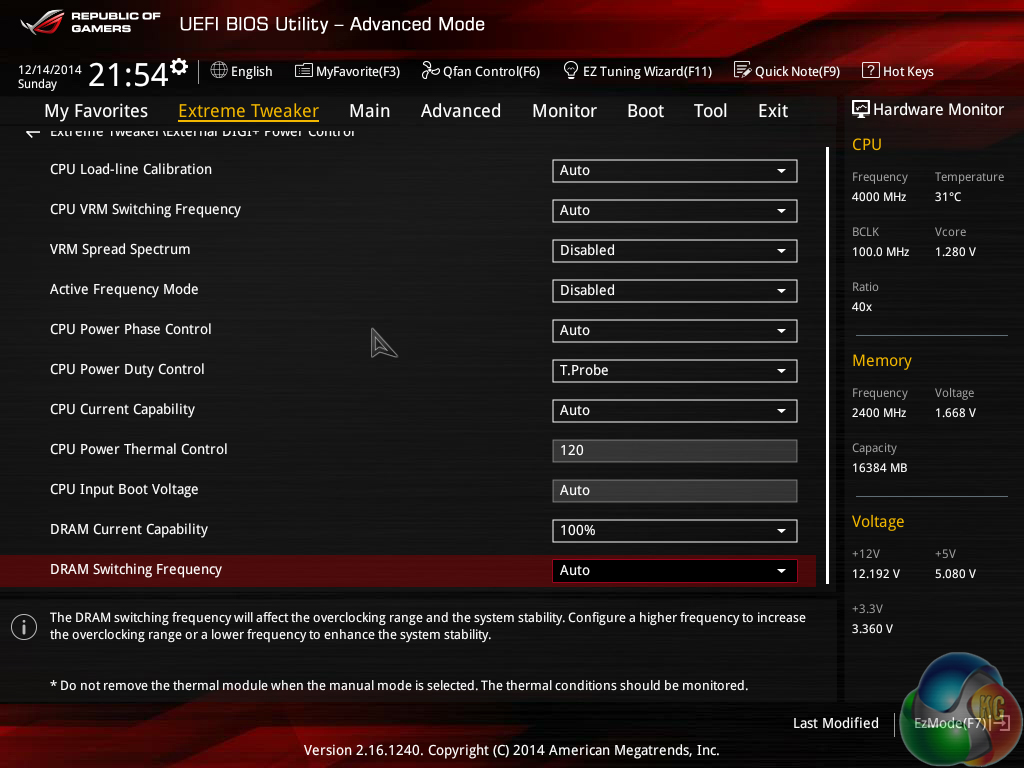Screen dimensions: 1024x768
Task: Open DRAM Current Capability 100% dropdown
Action: 675,530
